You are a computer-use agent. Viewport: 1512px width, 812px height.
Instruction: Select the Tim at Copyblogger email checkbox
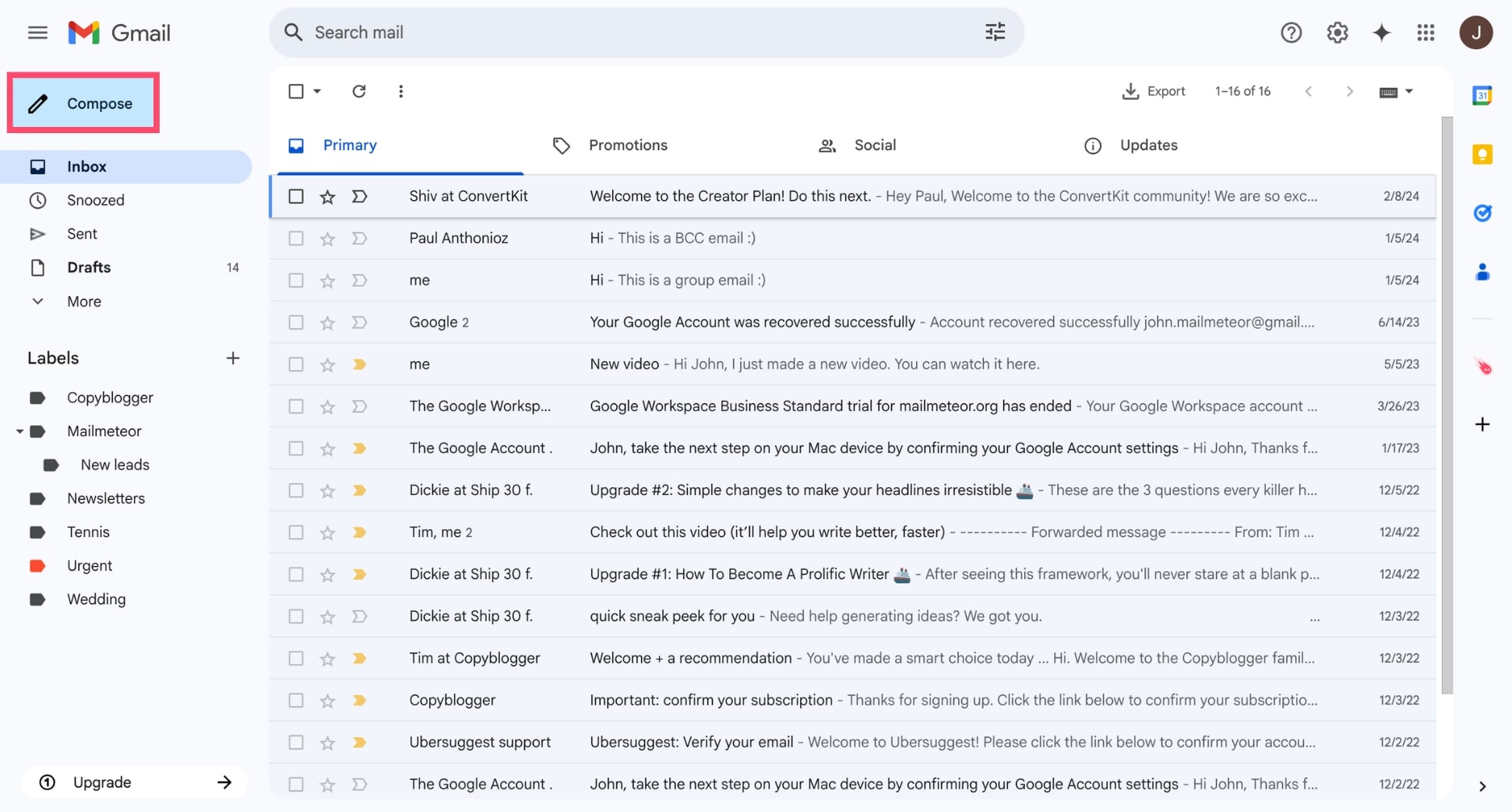tap(296, 659)
